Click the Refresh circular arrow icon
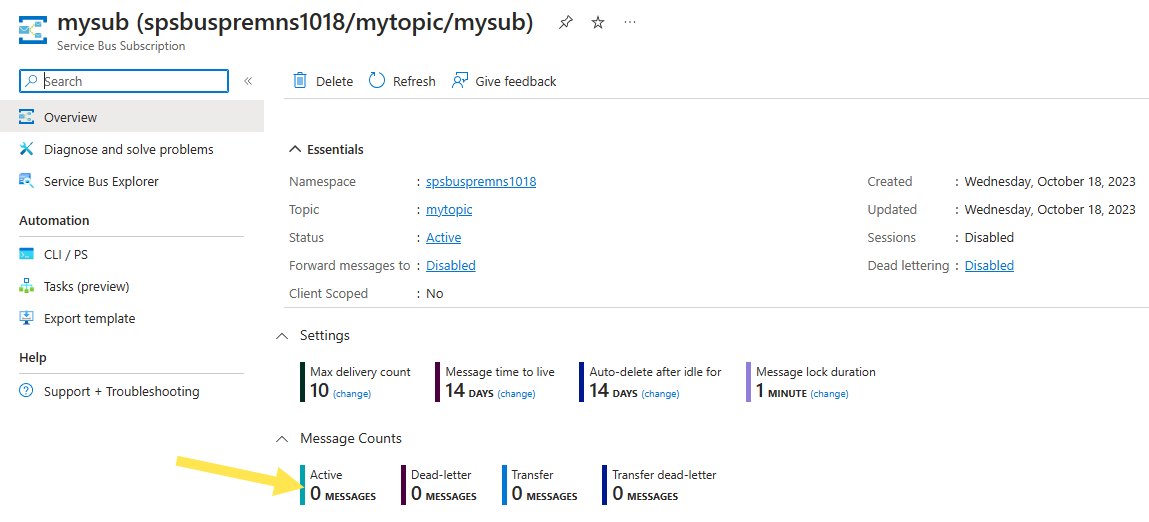The height and width of the screenshot is (522, 1149). [x=377, y=81]
